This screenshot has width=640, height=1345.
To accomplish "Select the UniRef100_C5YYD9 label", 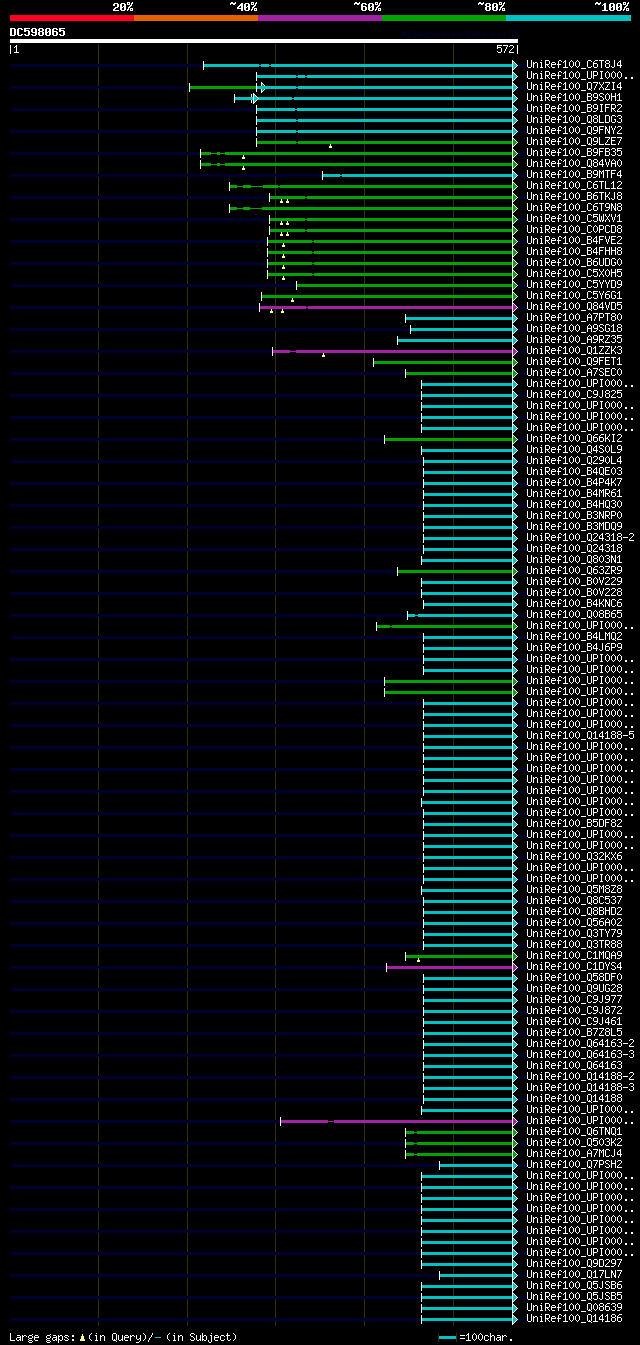I will click(574, 284).
